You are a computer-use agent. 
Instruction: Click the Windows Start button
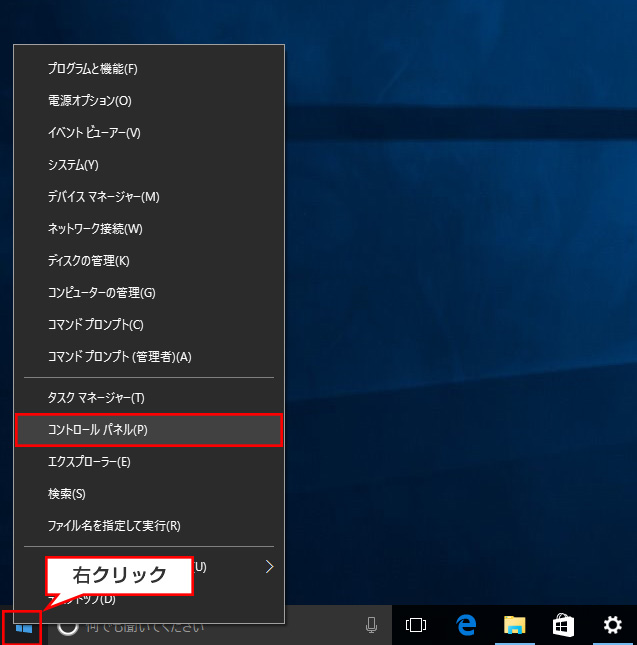tap(22, 626)
